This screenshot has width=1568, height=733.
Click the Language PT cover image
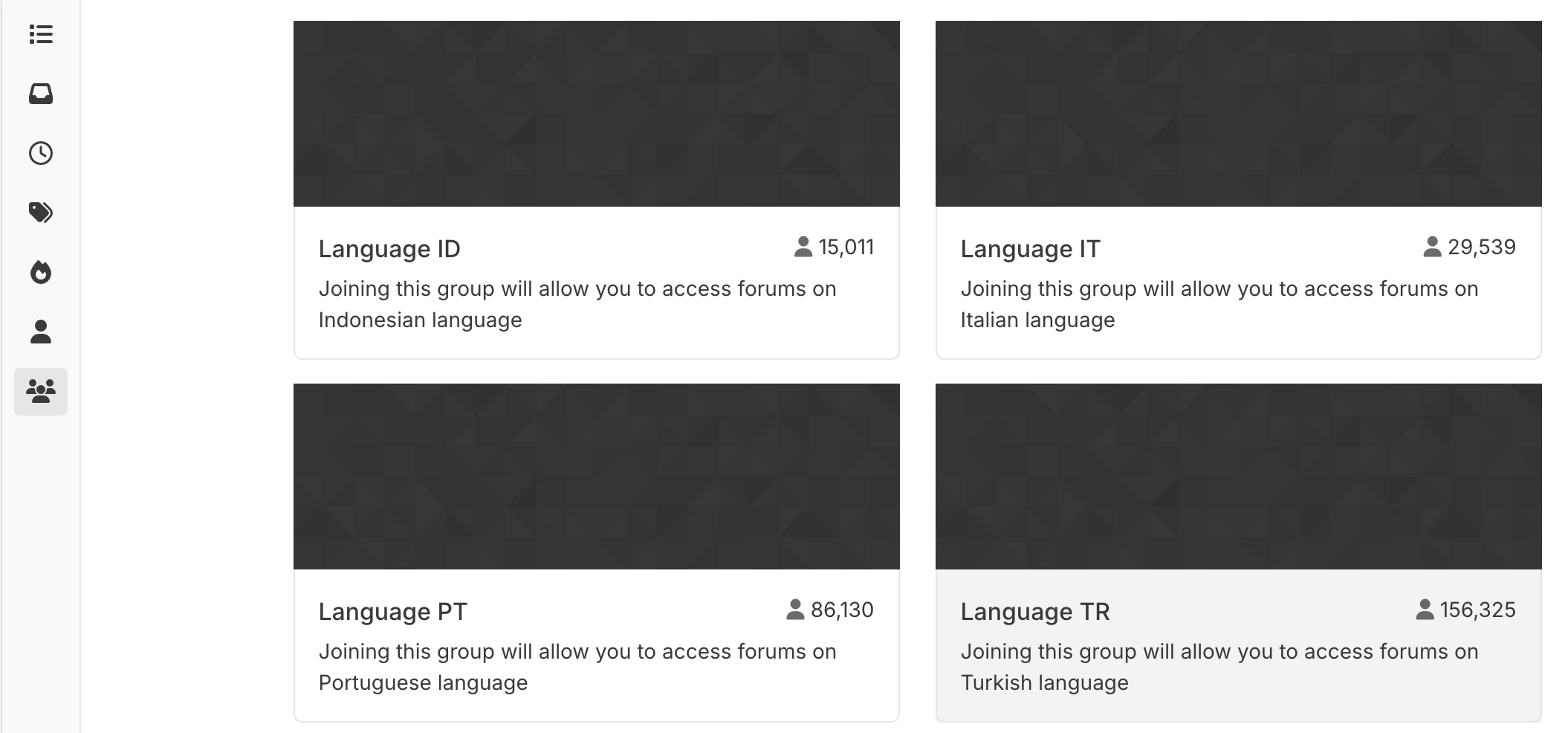(x=596, y=477)
